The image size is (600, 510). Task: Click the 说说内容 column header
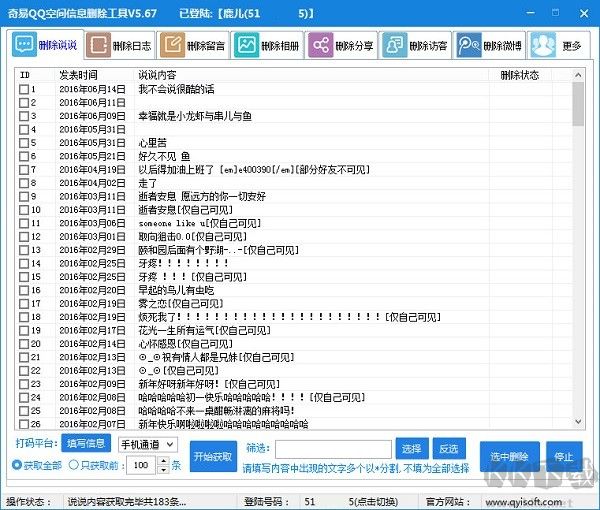click(157, 75)
